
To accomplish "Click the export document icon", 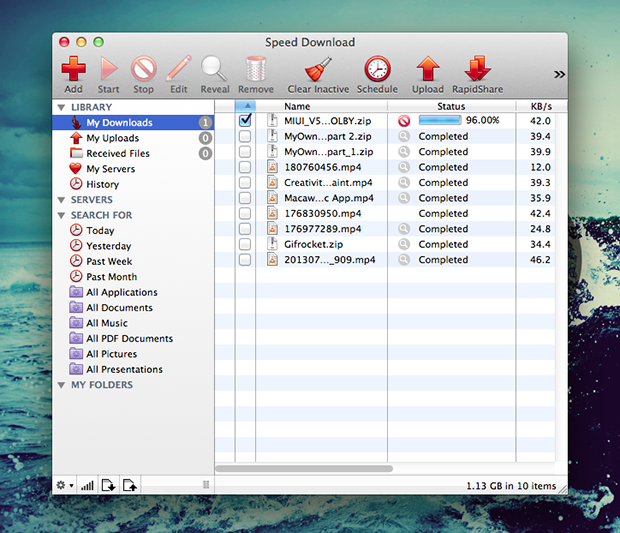I will (130, 485).
